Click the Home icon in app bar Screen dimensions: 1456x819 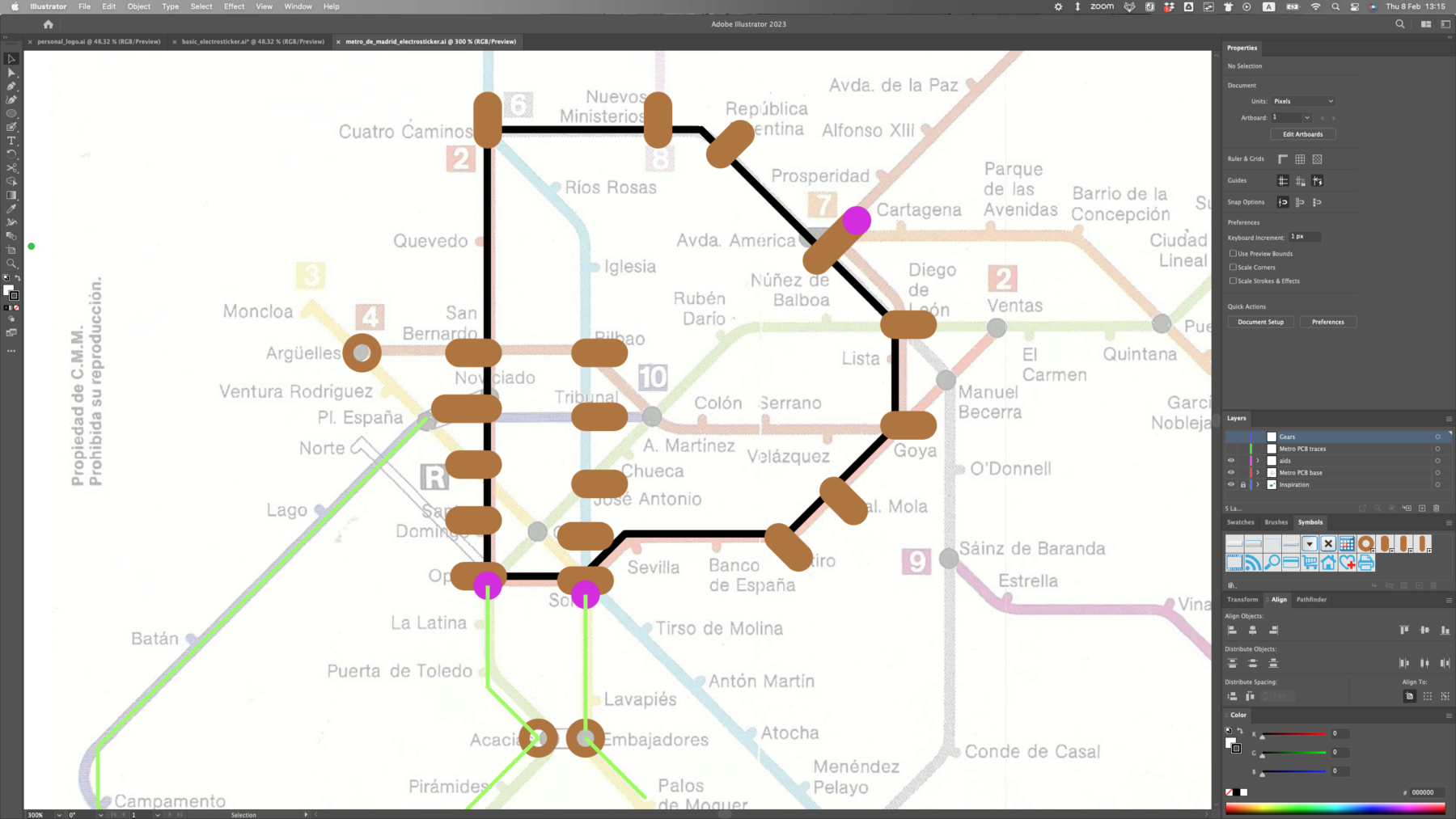coord(49,24)
